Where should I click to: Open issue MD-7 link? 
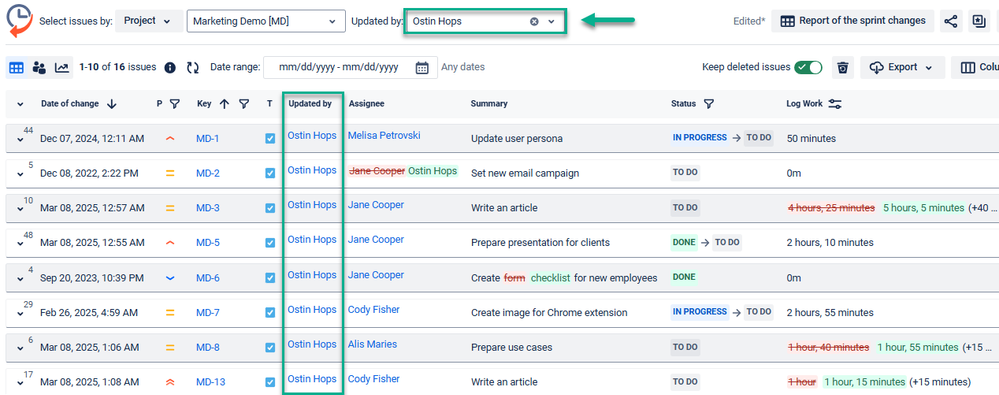tap(208, 312)
